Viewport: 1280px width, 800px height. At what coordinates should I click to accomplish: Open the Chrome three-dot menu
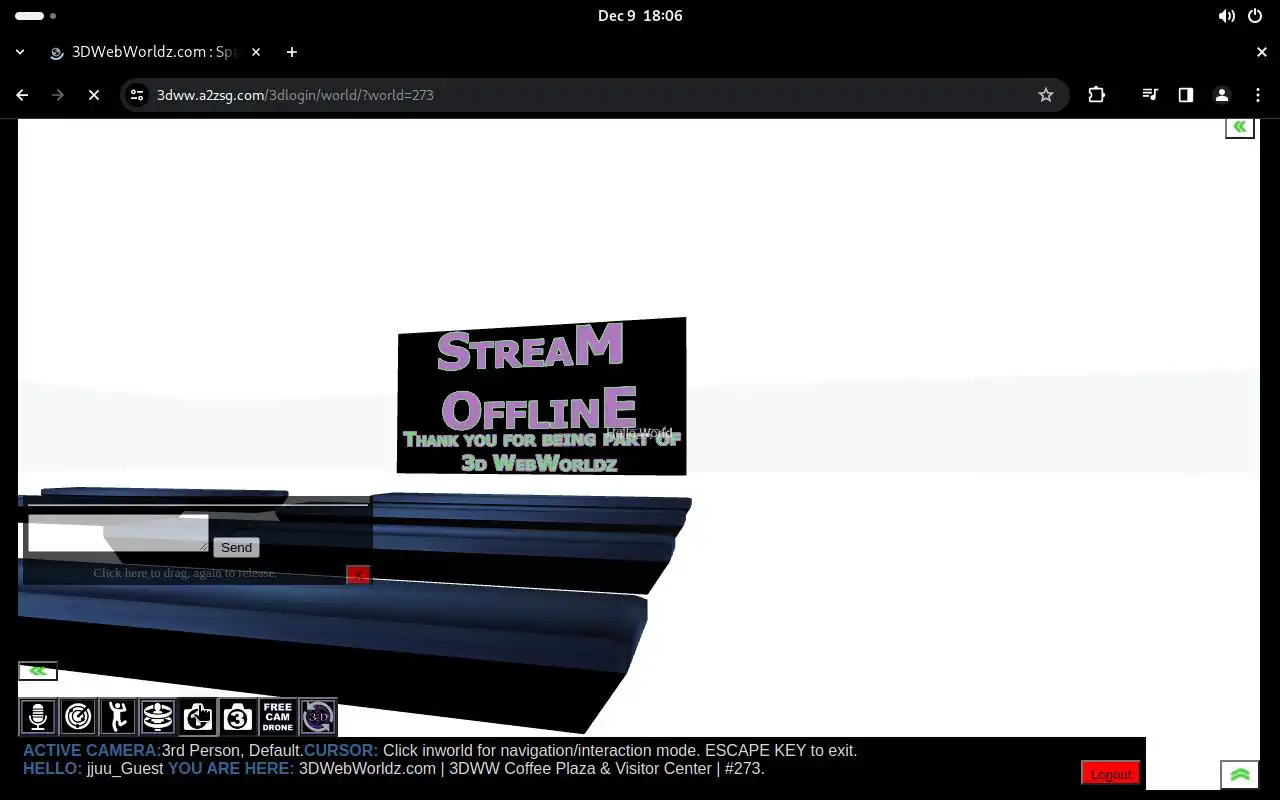coord(1258,95)
